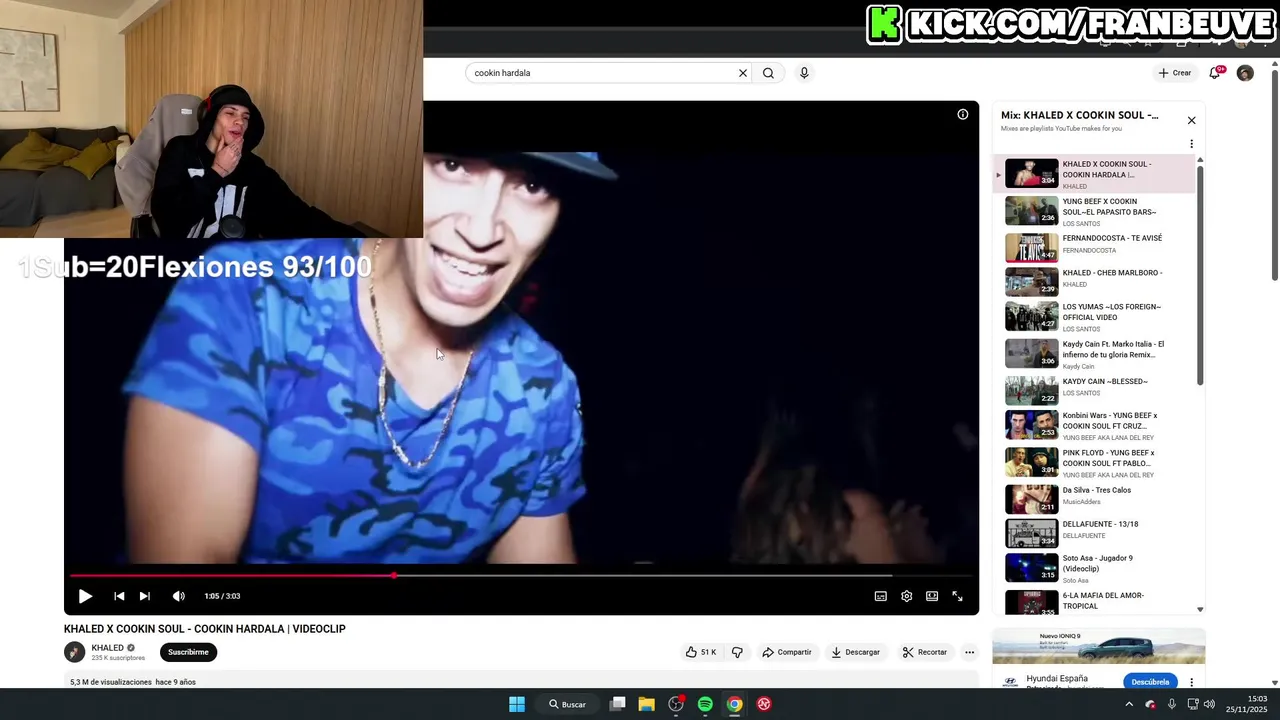Open the Hyundai IONIQ 9 ad banner

click(x=1098, y=647)
